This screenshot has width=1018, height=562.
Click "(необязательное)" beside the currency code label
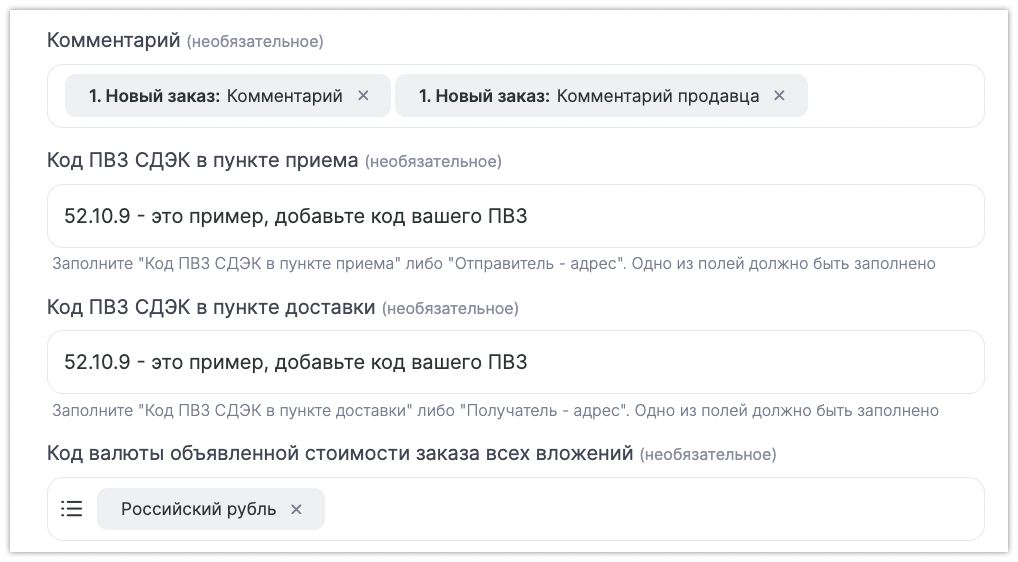tap(708, 455)
